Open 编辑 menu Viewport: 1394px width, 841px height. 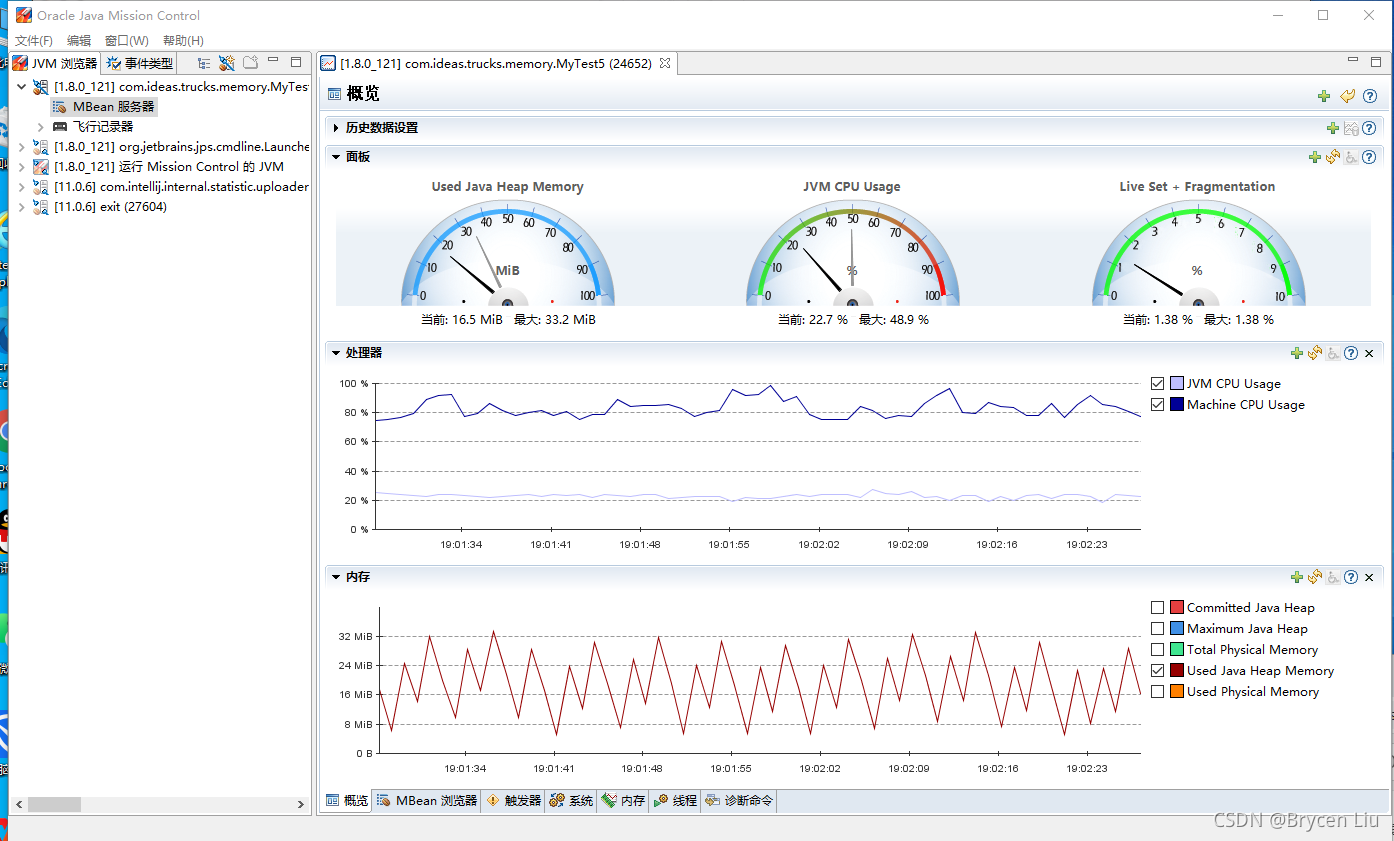[x=79, y=41]
